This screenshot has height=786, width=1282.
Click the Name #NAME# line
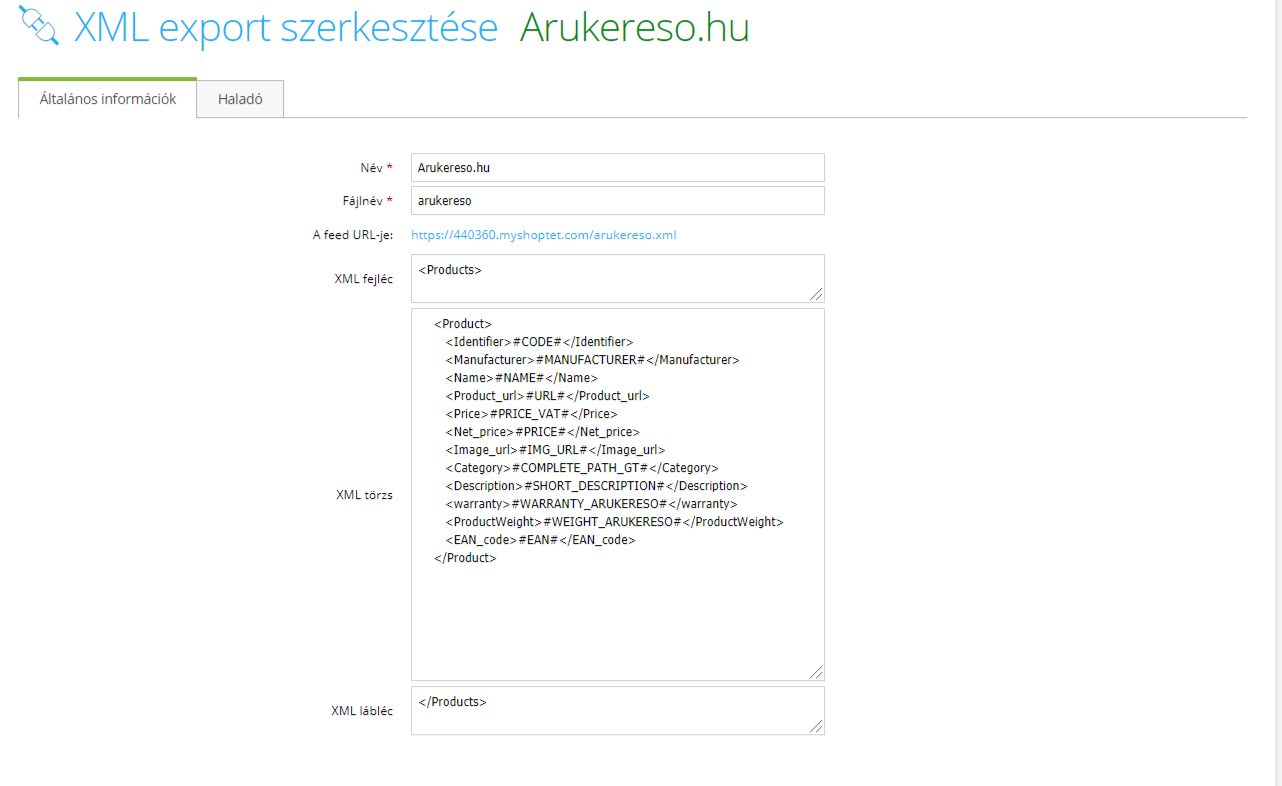(x=521, y=378)
